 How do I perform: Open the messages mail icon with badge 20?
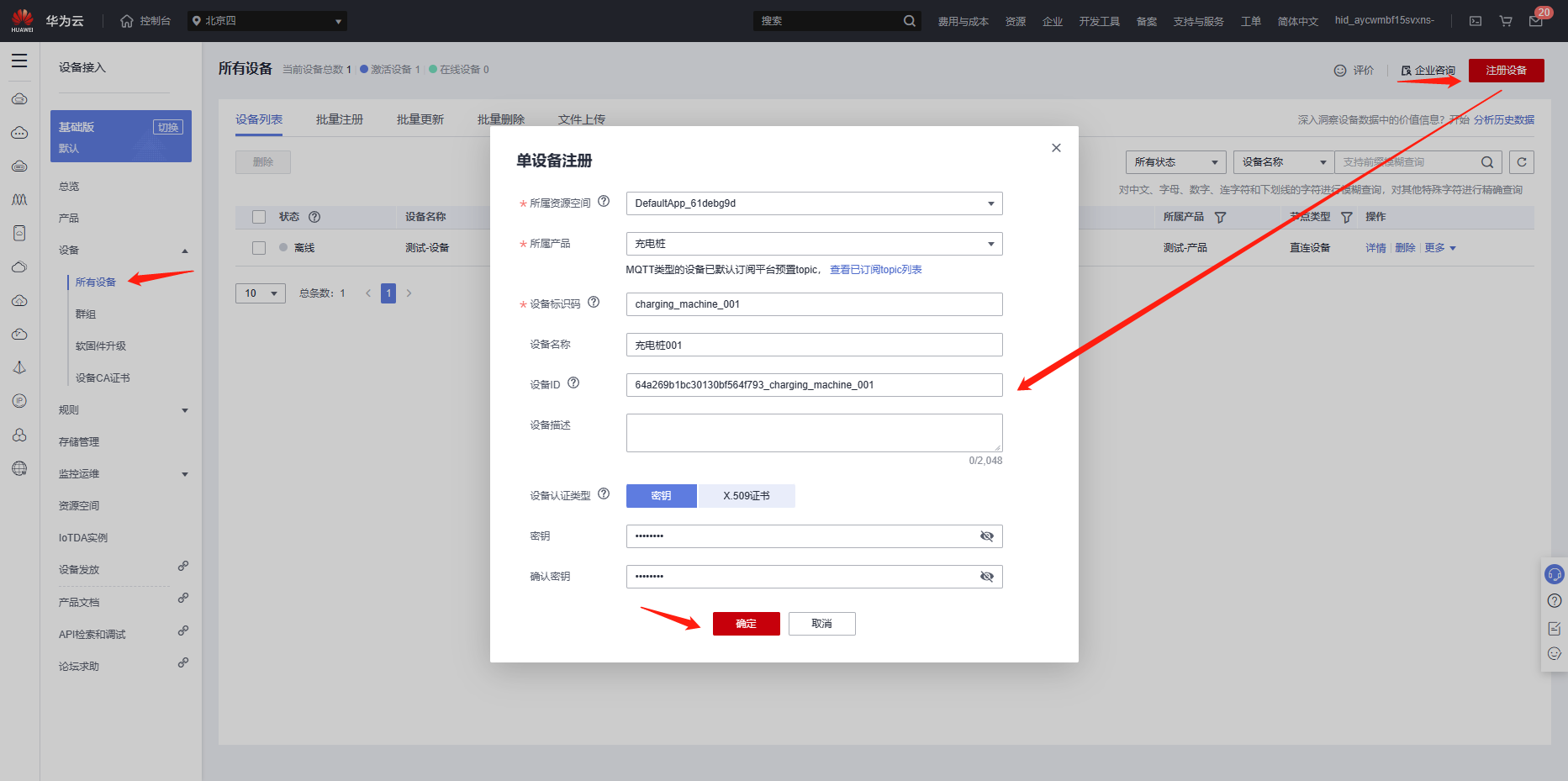click(x=1536, y=21)
